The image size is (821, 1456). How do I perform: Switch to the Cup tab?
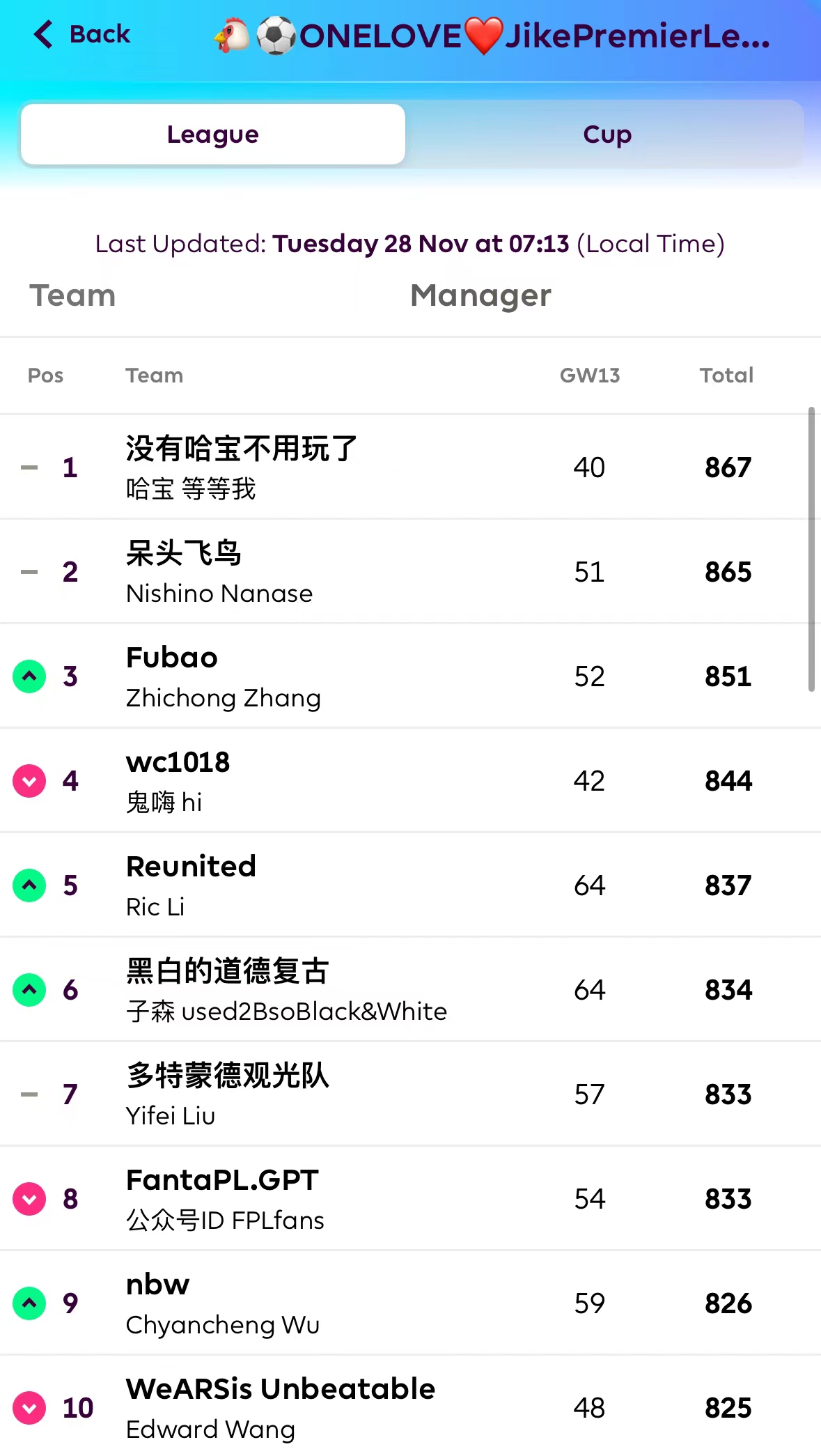607,134
